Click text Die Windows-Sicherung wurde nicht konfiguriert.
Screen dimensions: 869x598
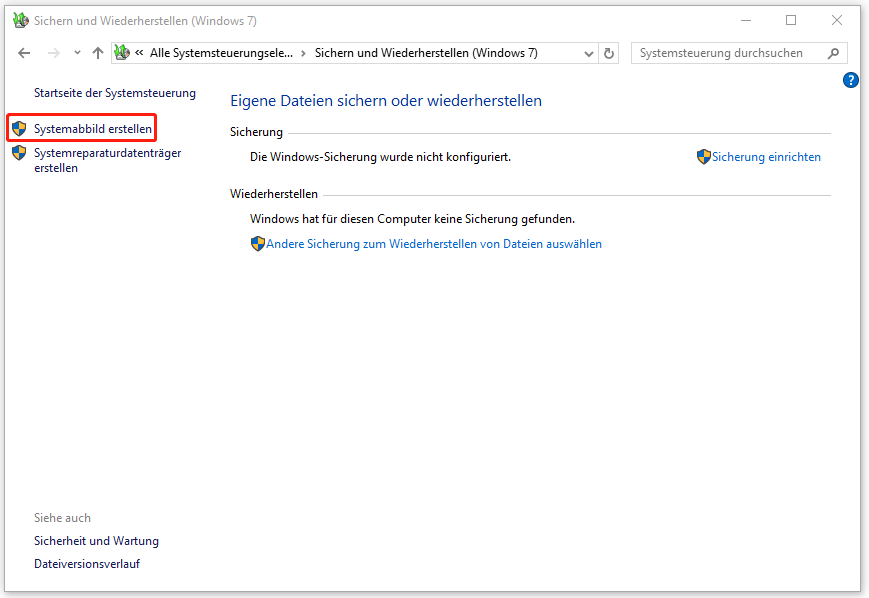tap(380, 157)
